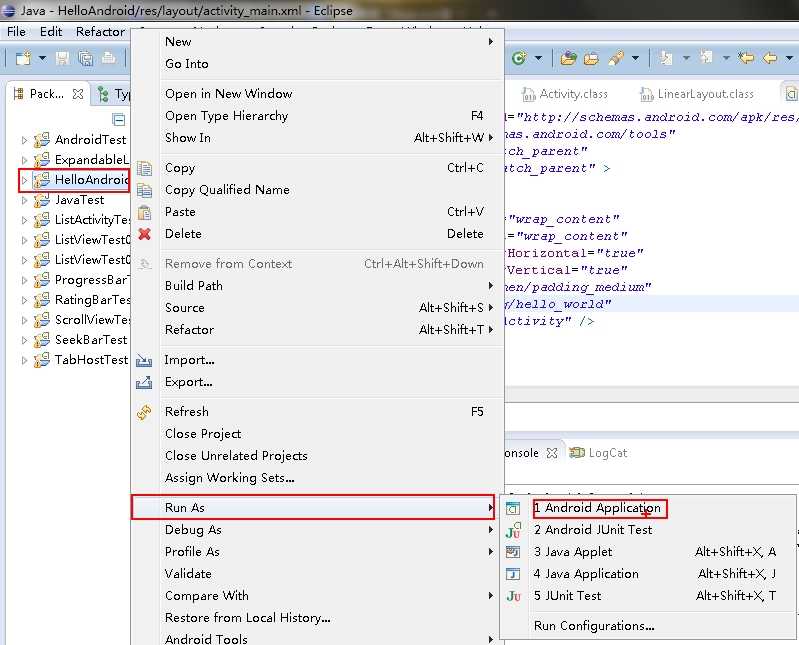Viewport: 799px width, 645px height.
Task: Click the Open Task folder toolbar icon
Action: pyautogui.click(x=591, y=59)
